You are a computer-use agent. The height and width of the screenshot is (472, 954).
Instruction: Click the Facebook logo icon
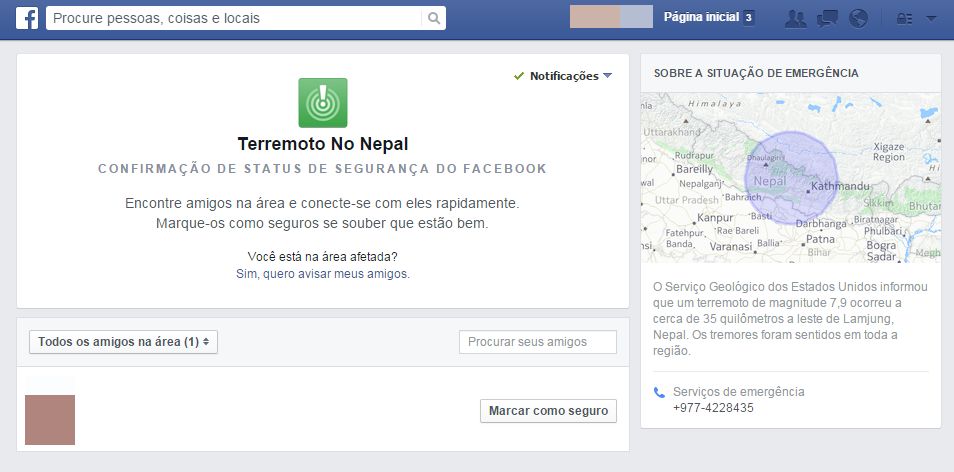(26, 18)
